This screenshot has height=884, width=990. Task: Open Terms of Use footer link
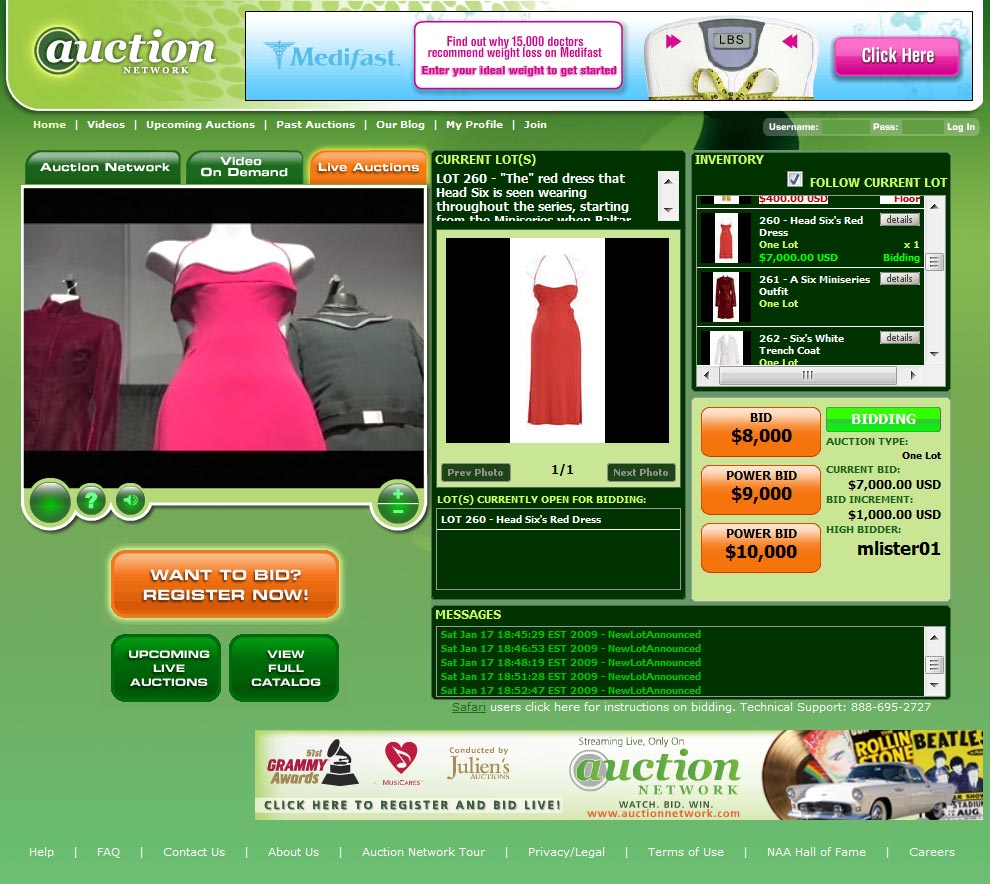tap(686, 852)
